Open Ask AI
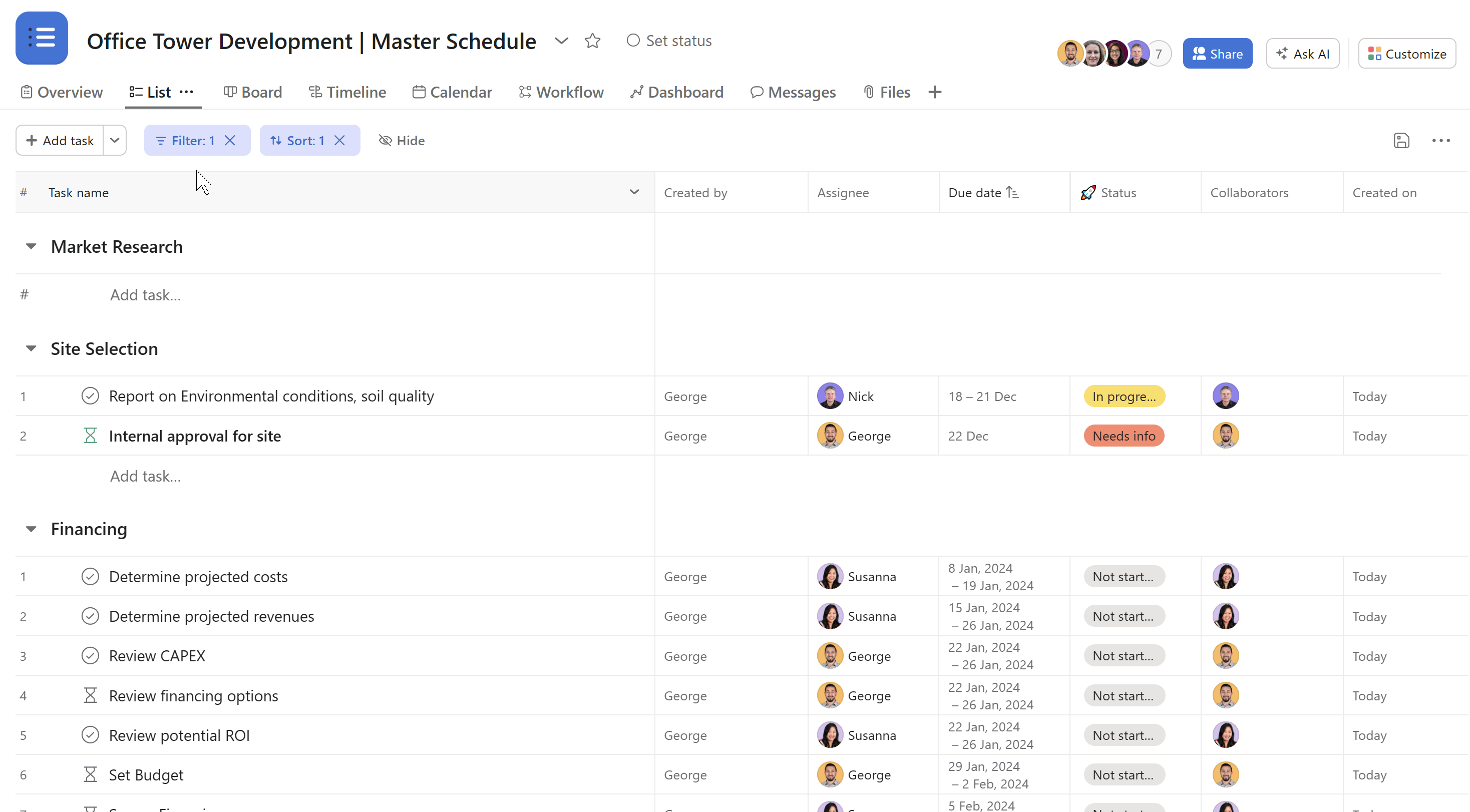The width and height of the screenshot is (1470, 812). pyautogui.click(x=1303, y=53)
